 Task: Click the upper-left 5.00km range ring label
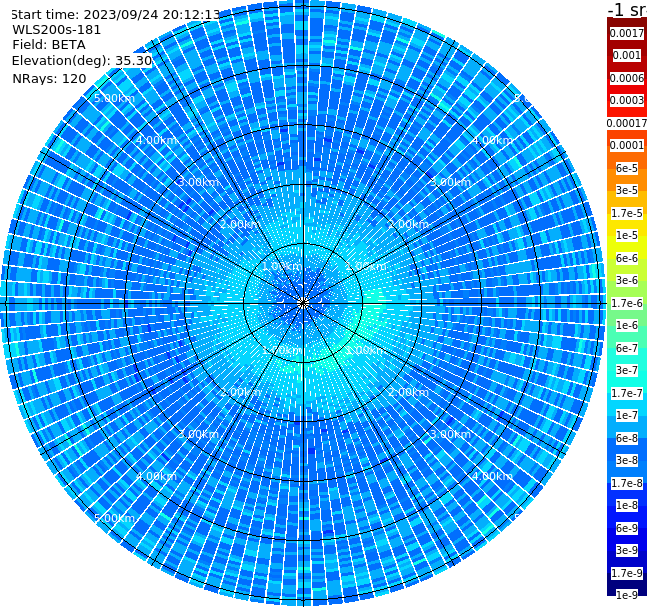(114, 98)
